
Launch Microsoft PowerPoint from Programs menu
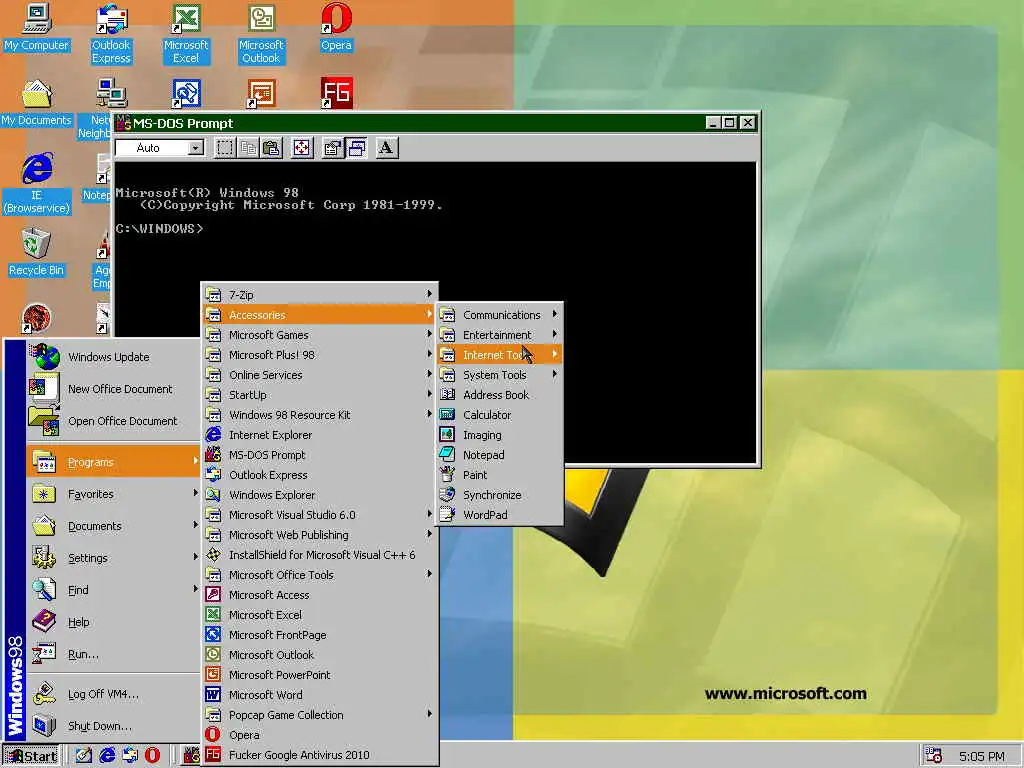coord(319,675)
